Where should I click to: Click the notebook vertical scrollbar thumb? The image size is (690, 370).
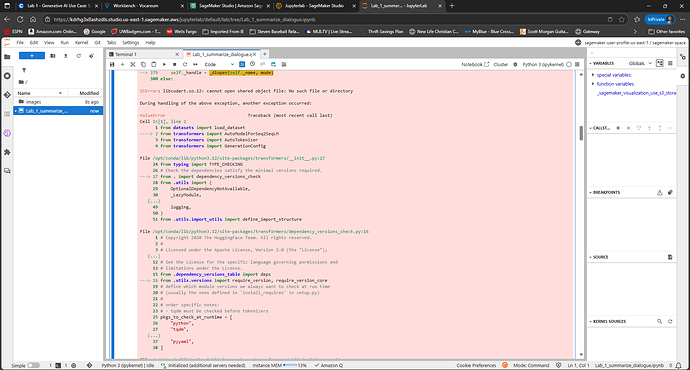pyautogui.click(x=581, y=133)
